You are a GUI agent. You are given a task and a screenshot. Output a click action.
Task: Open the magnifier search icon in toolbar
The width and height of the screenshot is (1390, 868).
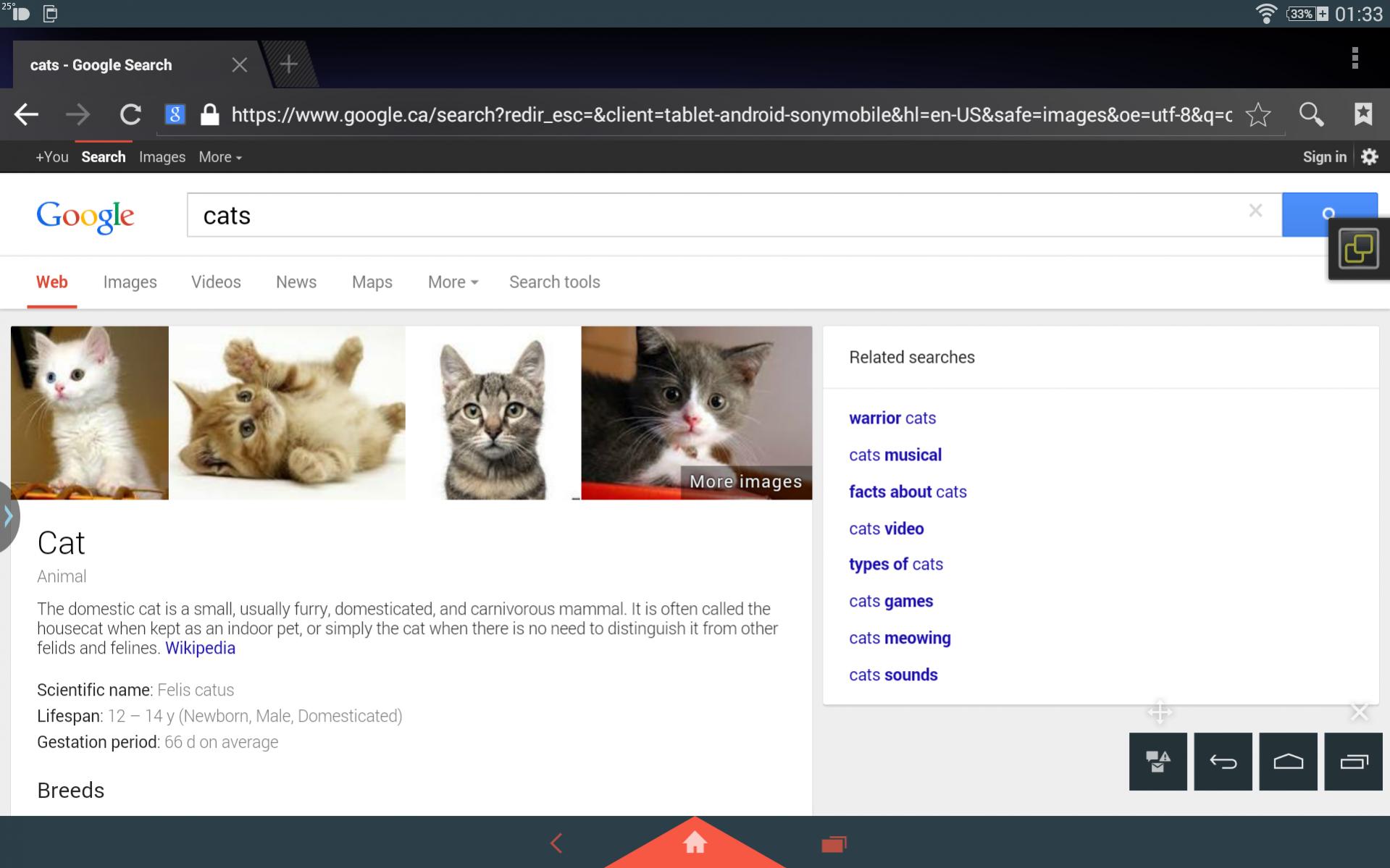[1311, 114]
